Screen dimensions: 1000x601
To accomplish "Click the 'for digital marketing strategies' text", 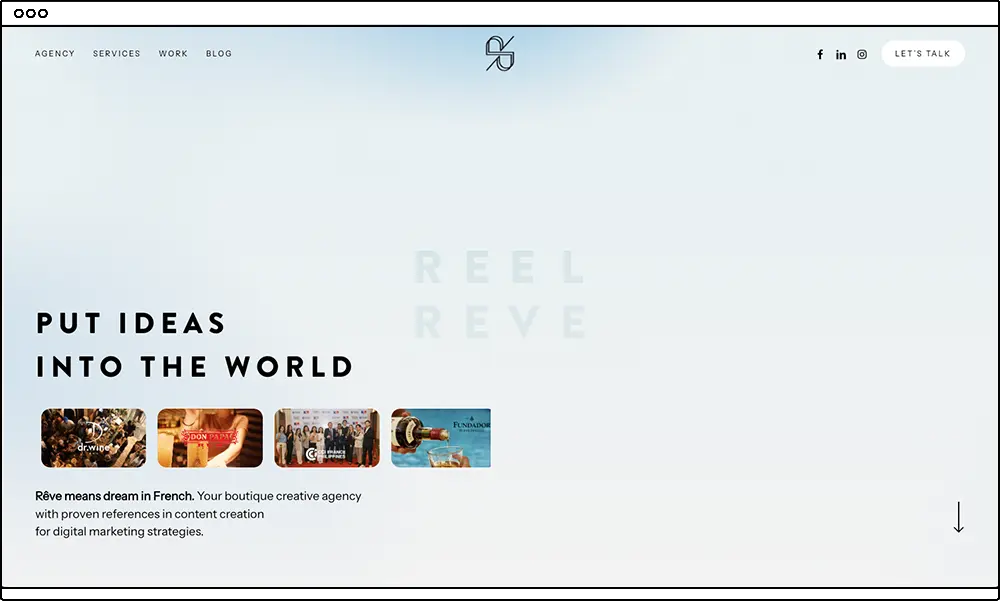I will [x=119, y=532].
